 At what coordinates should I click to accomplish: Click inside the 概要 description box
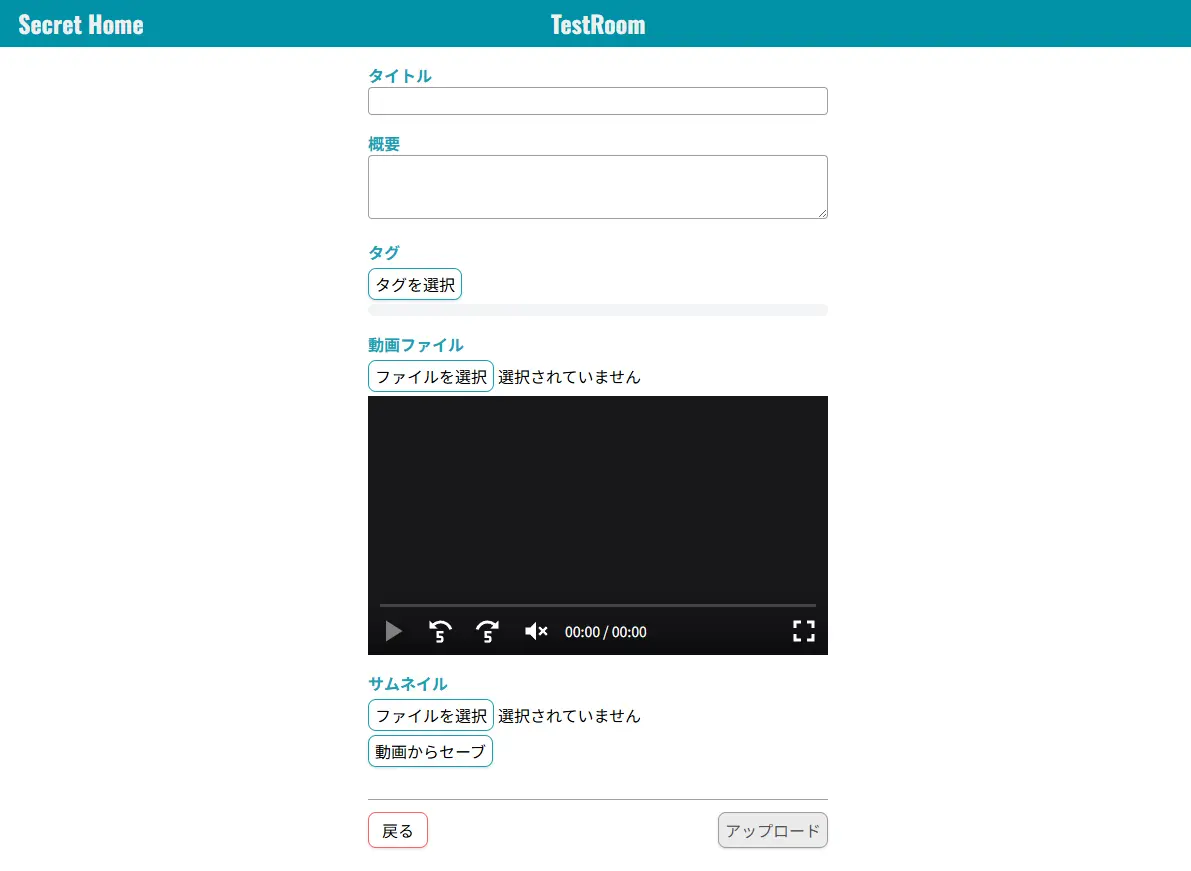[x=597, y=186]
